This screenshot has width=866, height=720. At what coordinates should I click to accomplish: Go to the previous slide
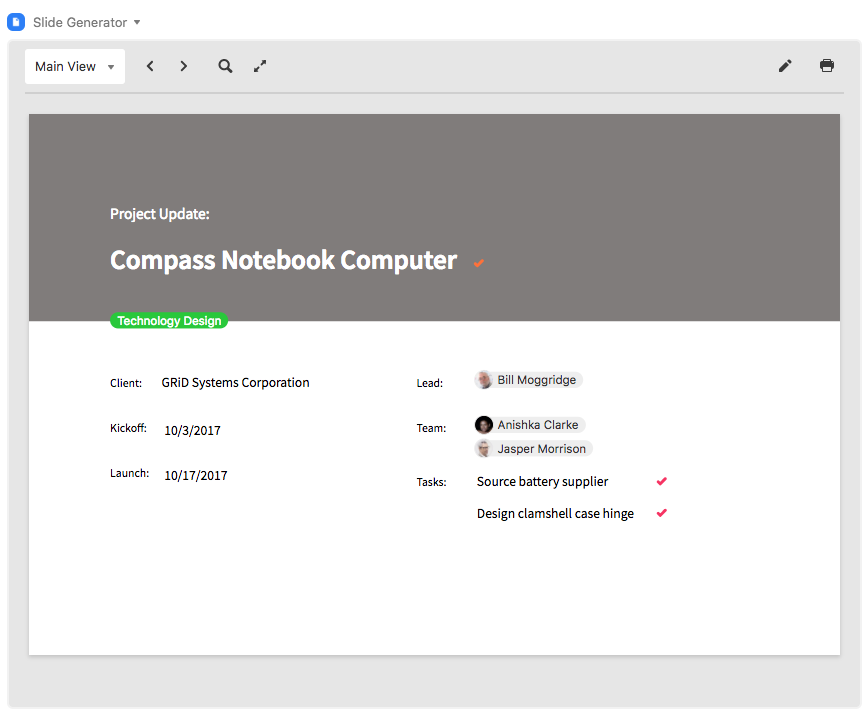(x=150, y=66)
